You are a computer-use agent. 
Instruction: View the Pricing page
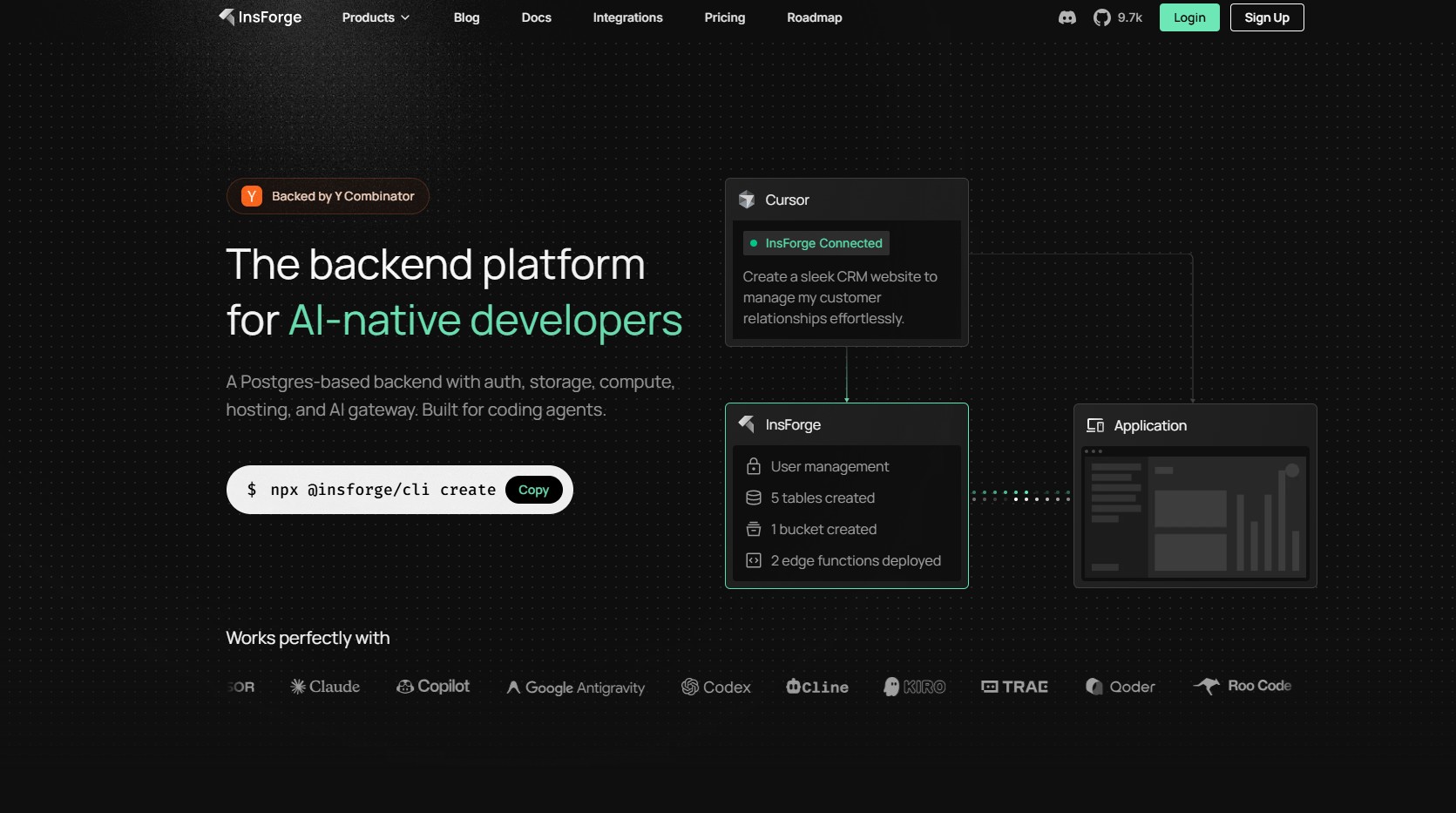[725, 17]
